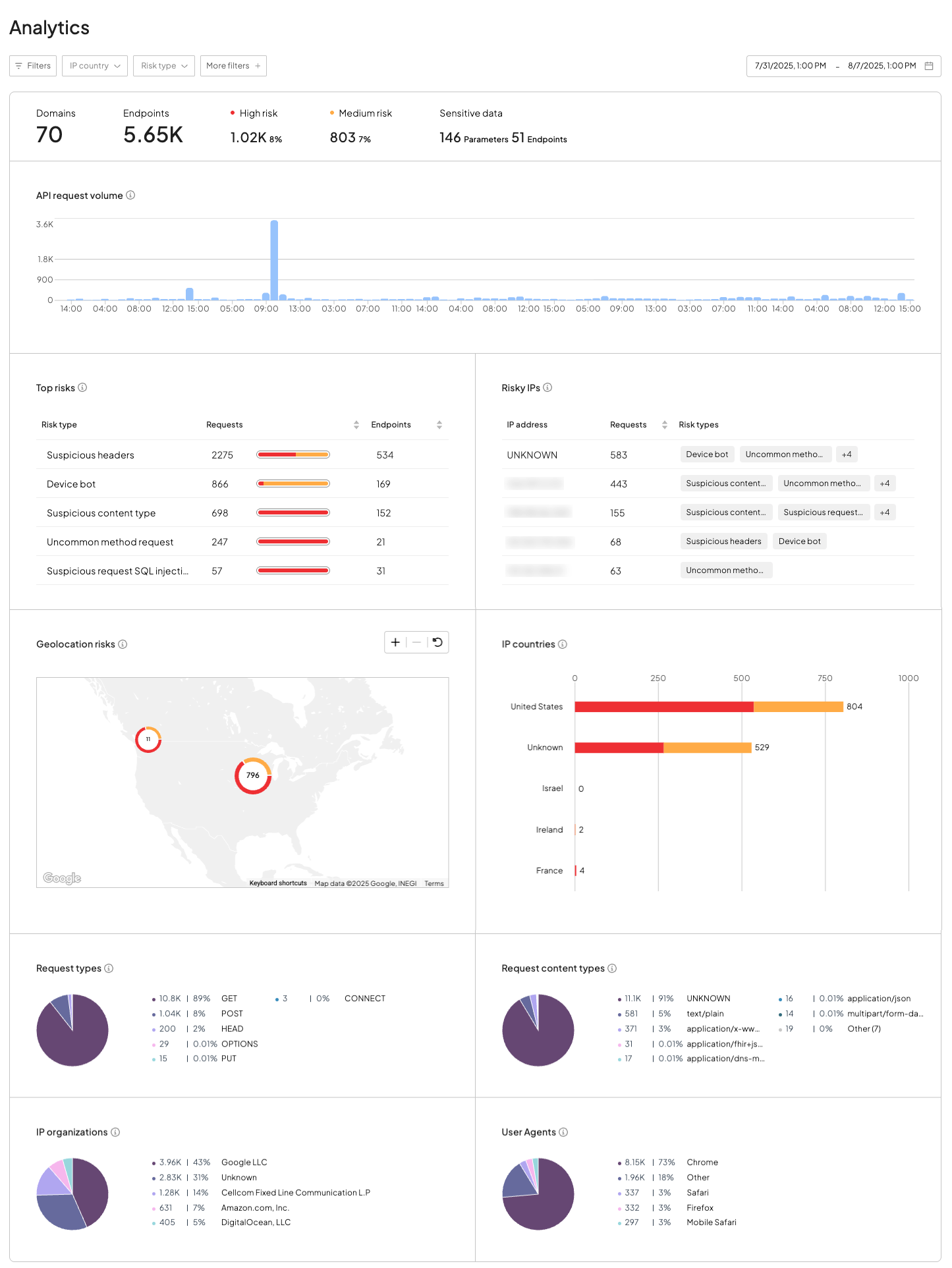Expand +4 risk types for UNKNOWN IP
The height and width of the screenshot is (1268, 952).
[847, 455]
